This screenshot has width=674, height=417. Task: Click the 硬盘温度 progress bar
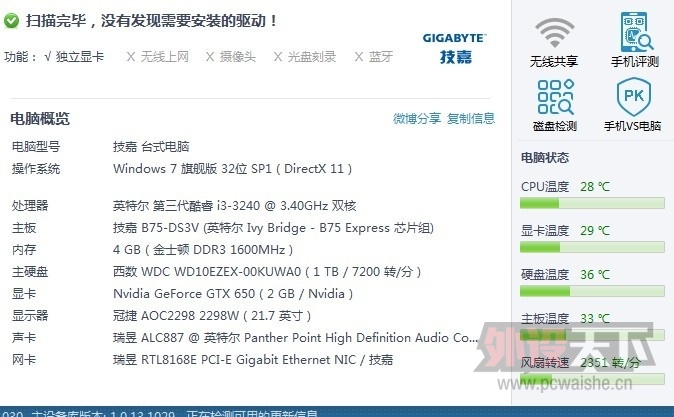[592, 291]
